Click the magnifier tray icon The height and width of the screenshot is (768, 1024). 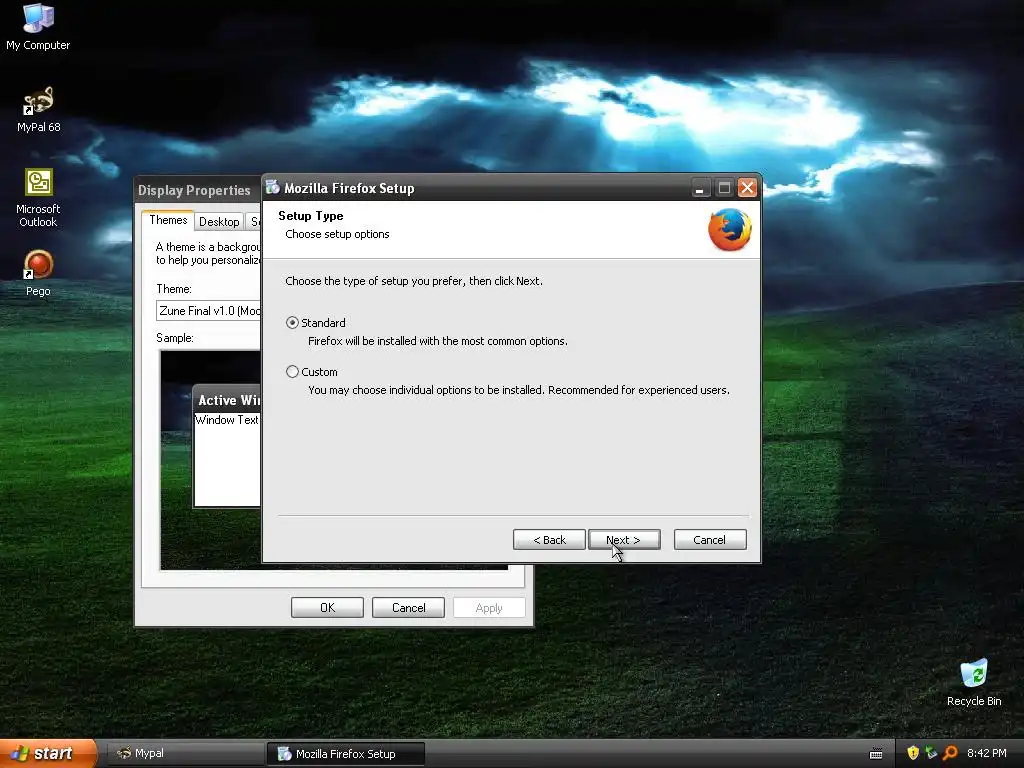point(950,753)
